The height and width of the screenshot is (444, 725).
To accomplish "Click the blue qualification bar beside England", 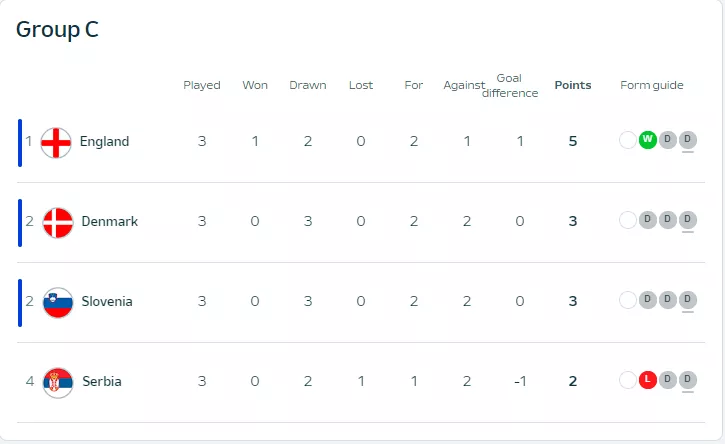I will click(x=19, y=142).
